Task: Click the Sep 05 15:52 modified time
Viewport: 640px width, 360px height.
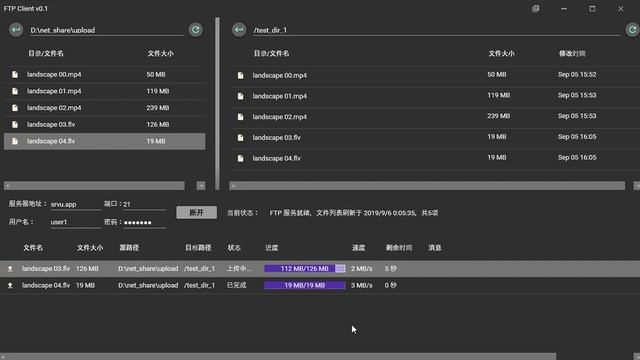Action: 577,75
